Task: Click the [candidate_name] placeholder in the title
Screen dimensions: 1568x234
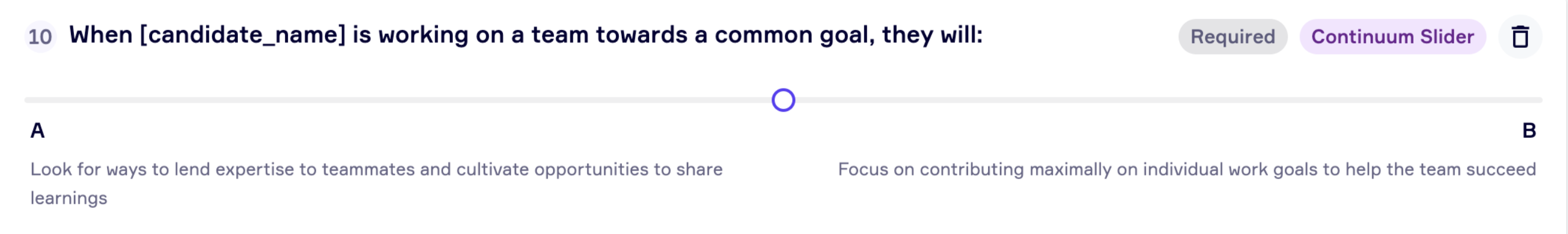Action: (242, 35)
